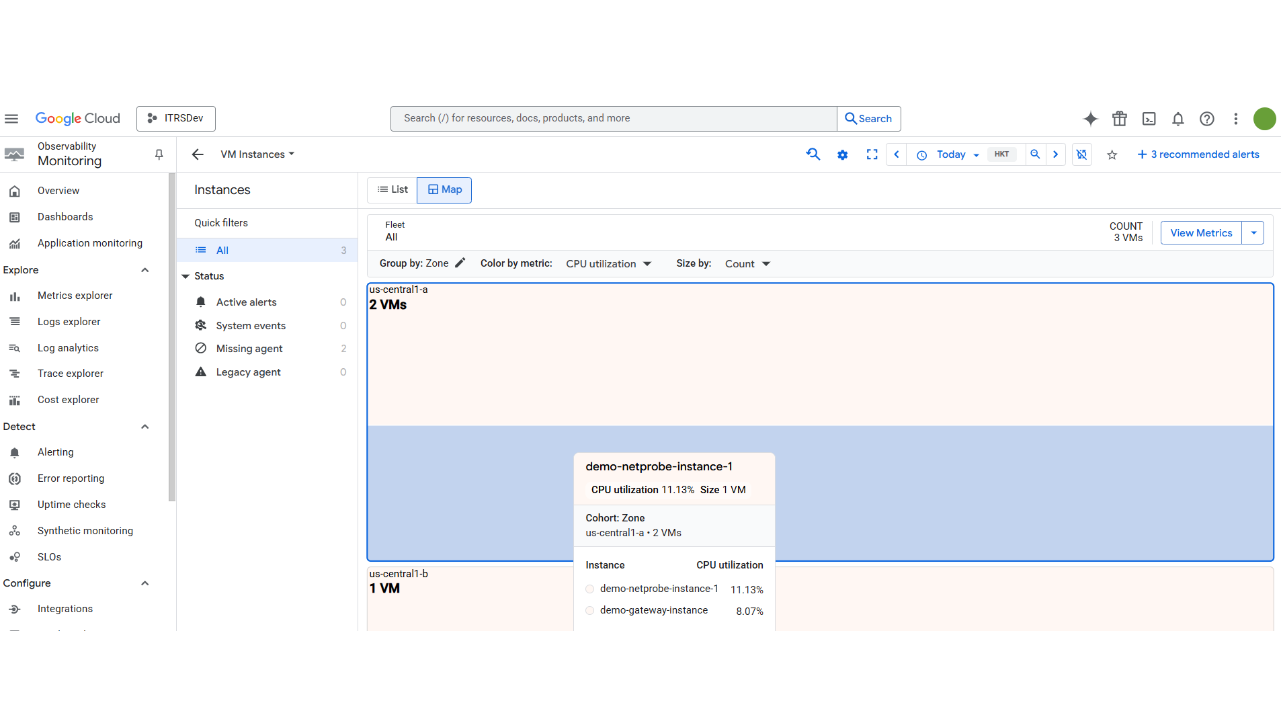The image size is (1281, 720).
Task: Click the search resources input field
Action: 614,119
